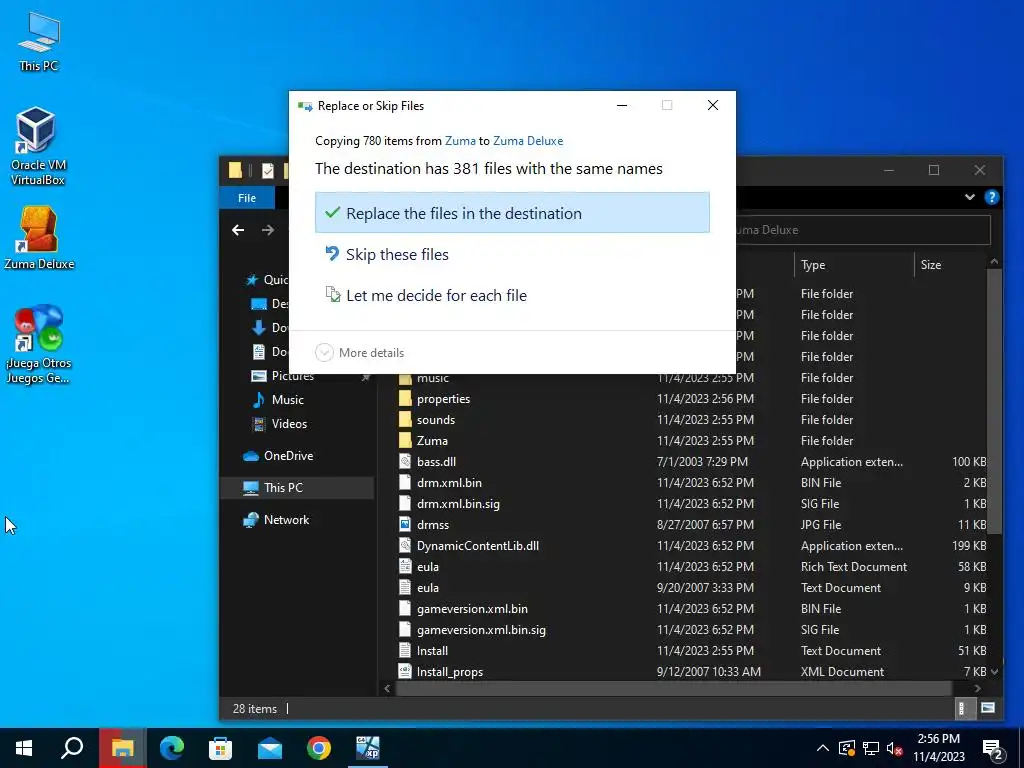The width and height of the screenshot is (1024, 768).
Task: Open Oracle VM VirtualBox desktop shortcut
Action: tap(37, 146)
